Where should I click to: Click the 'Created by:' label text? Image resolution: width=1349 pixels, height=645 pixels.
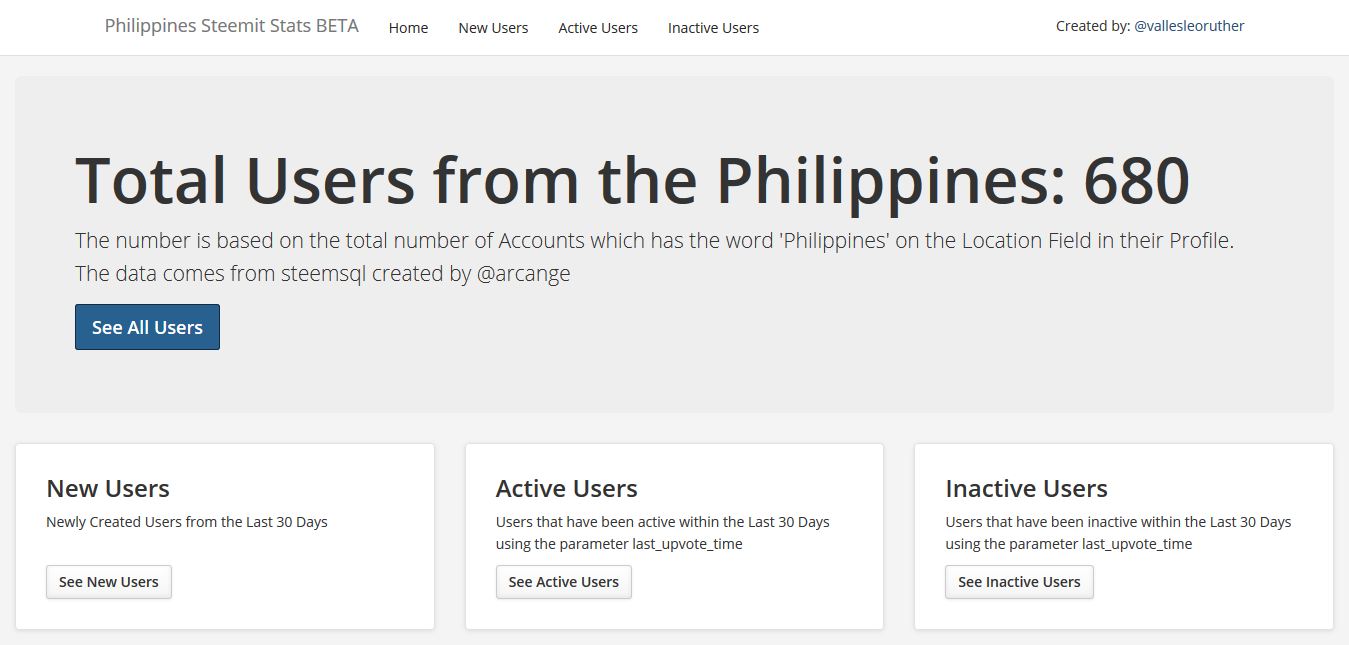point(1092,26)
